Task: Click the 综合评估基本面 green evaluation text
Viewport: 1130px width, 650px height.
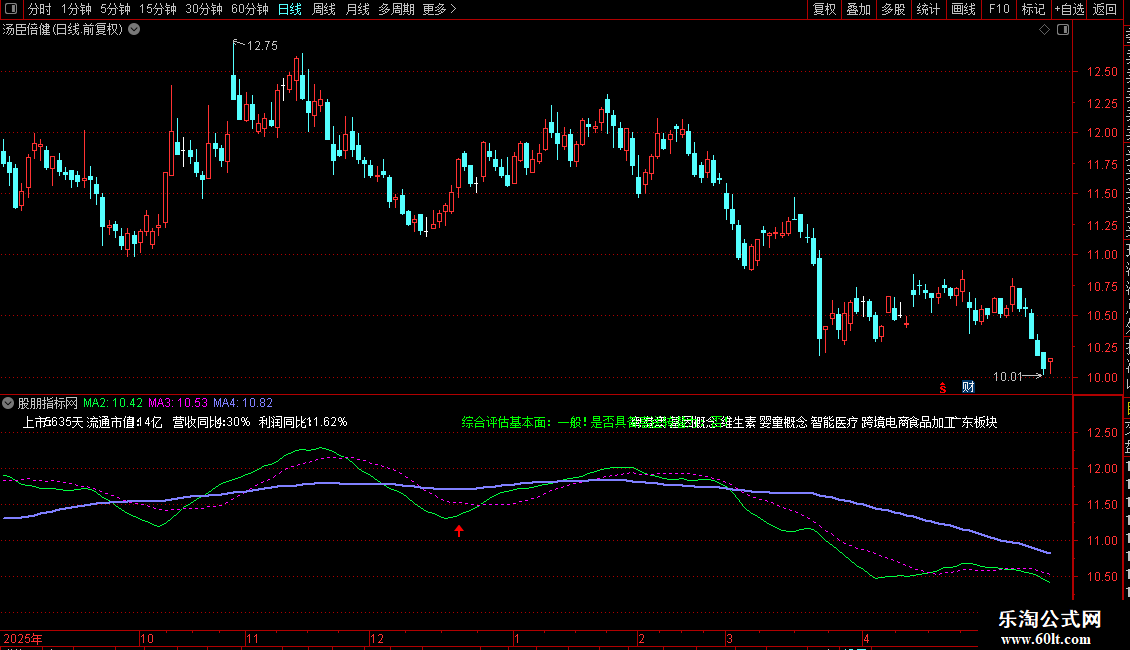Action: click(504, 422)
